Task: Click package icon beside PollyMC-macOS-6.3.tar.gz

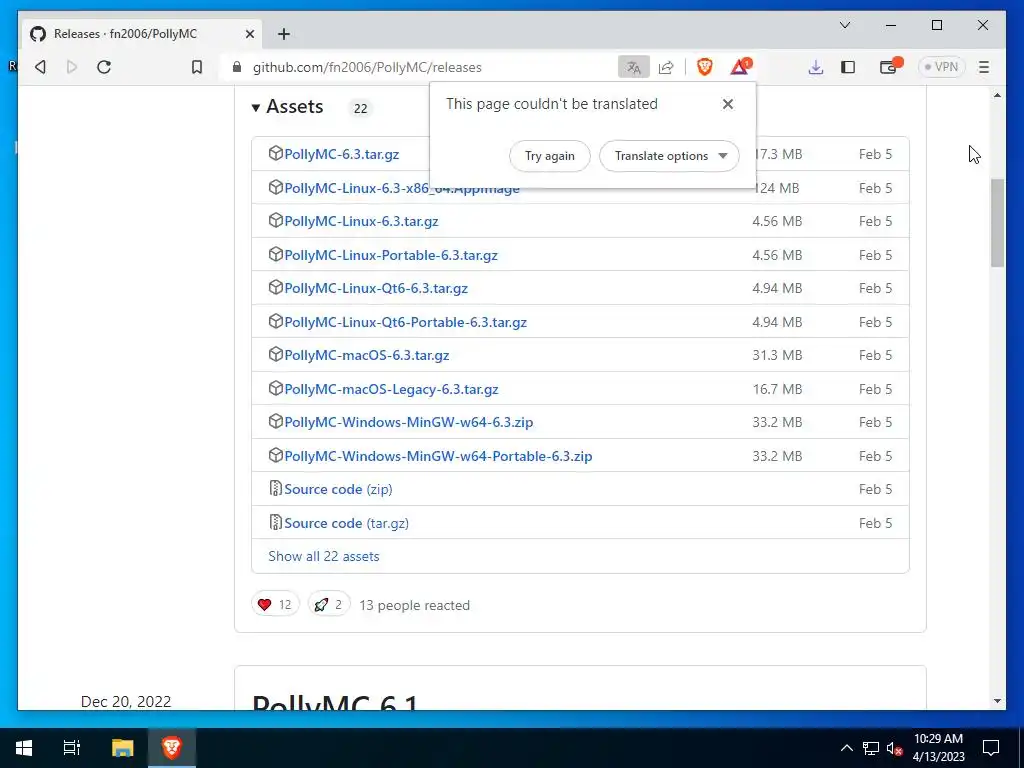Action: [x=276, y=355]
